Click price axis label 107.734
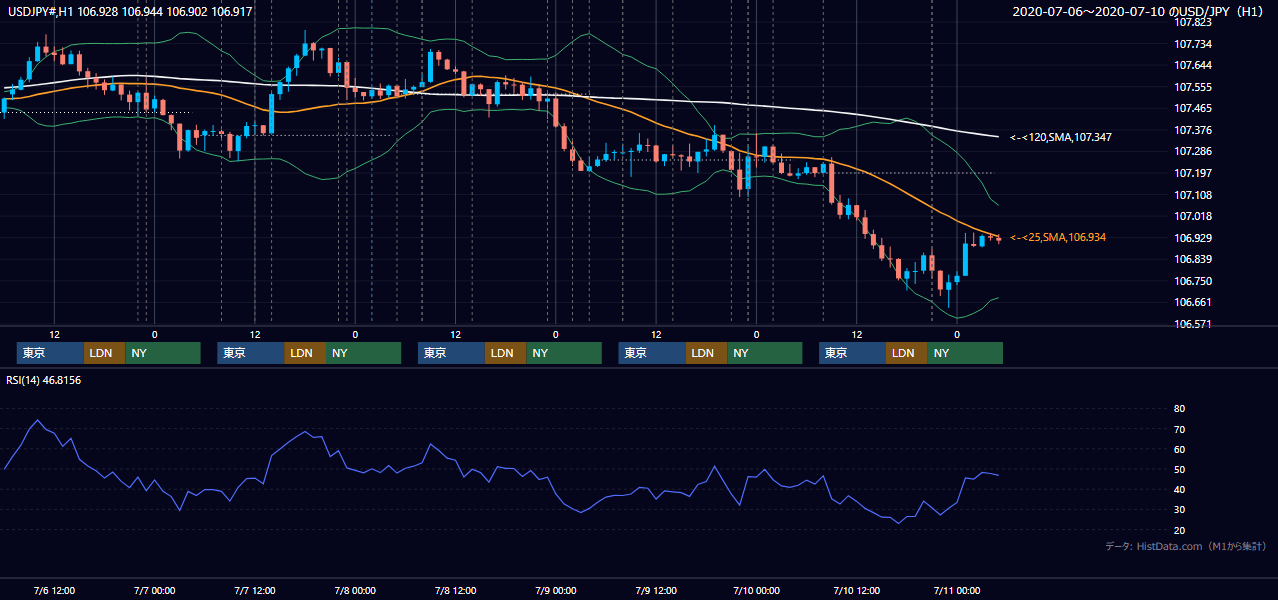 [x=1193, y=44]
